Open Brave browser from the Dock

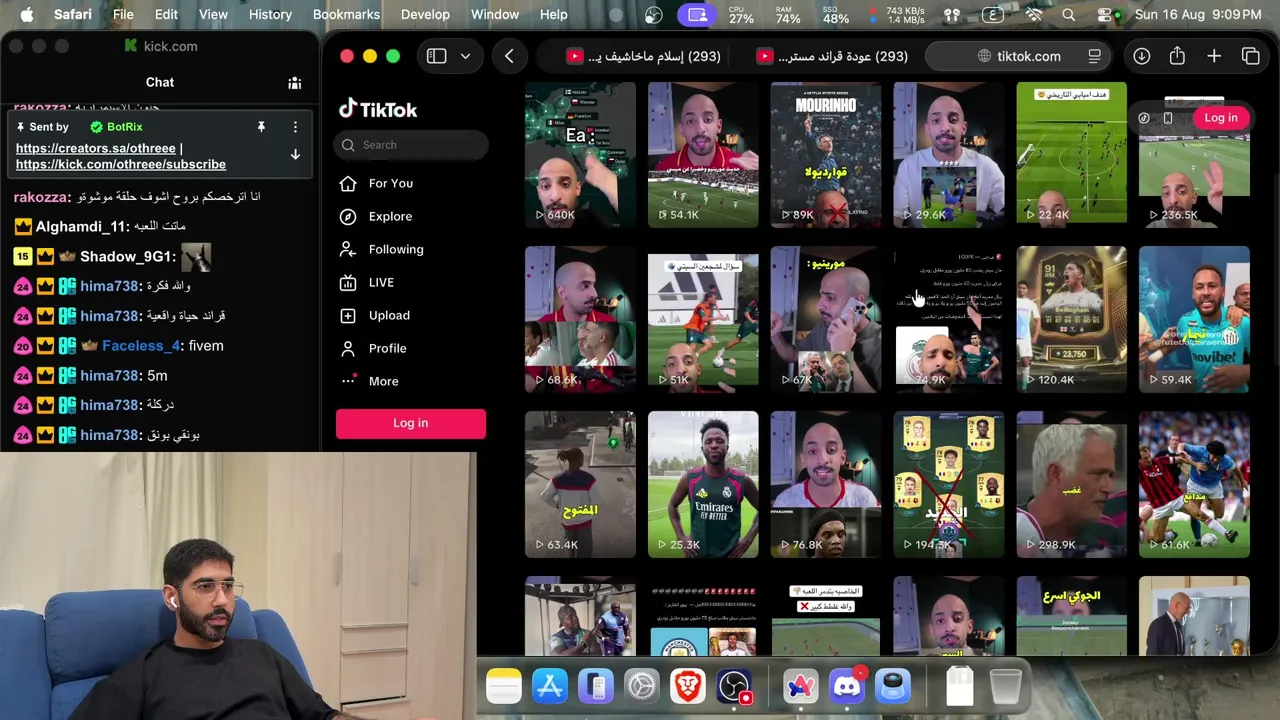[688, 687]
